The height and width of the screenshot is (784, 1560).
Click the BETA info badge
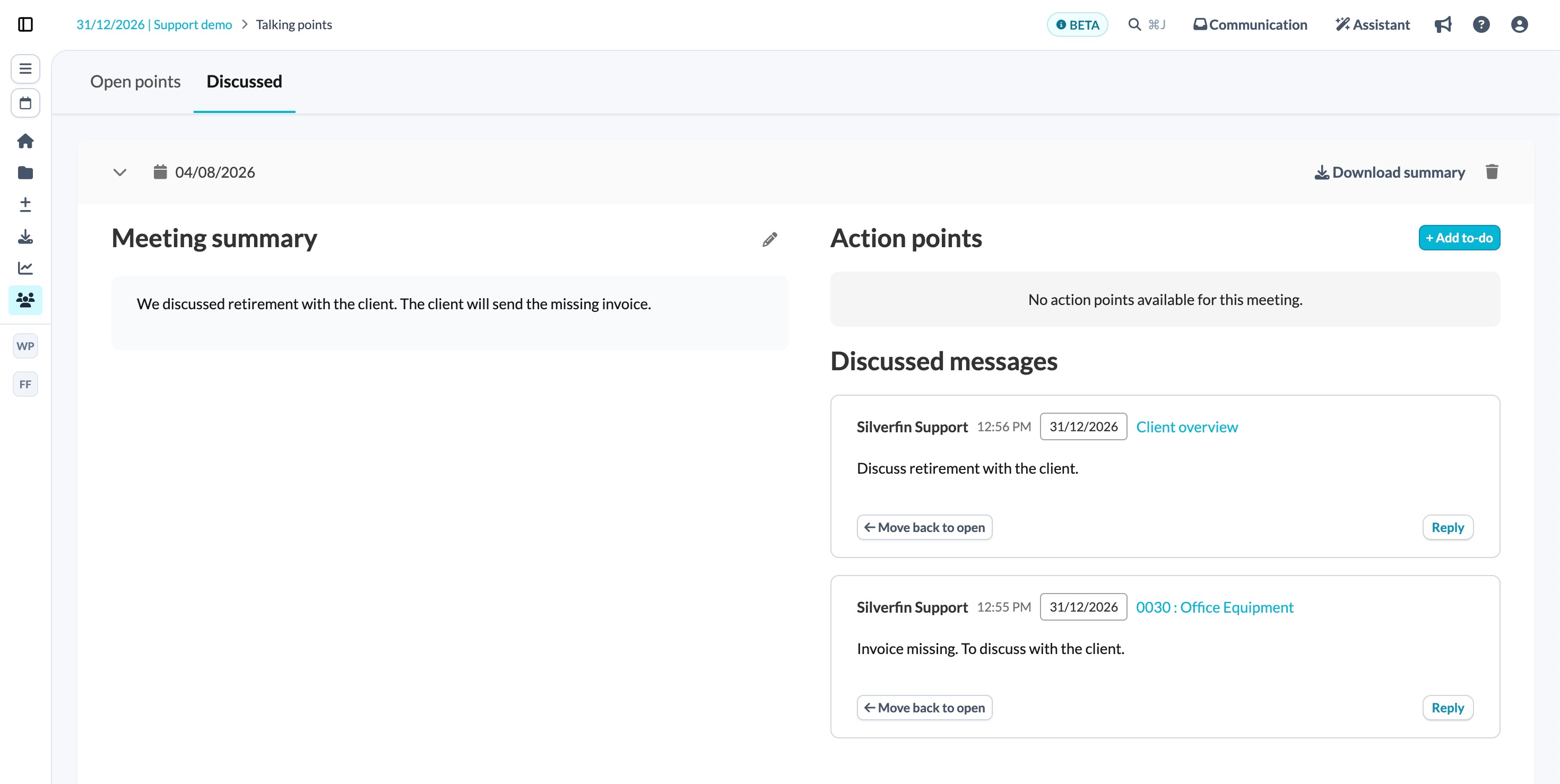point(1077,25)
